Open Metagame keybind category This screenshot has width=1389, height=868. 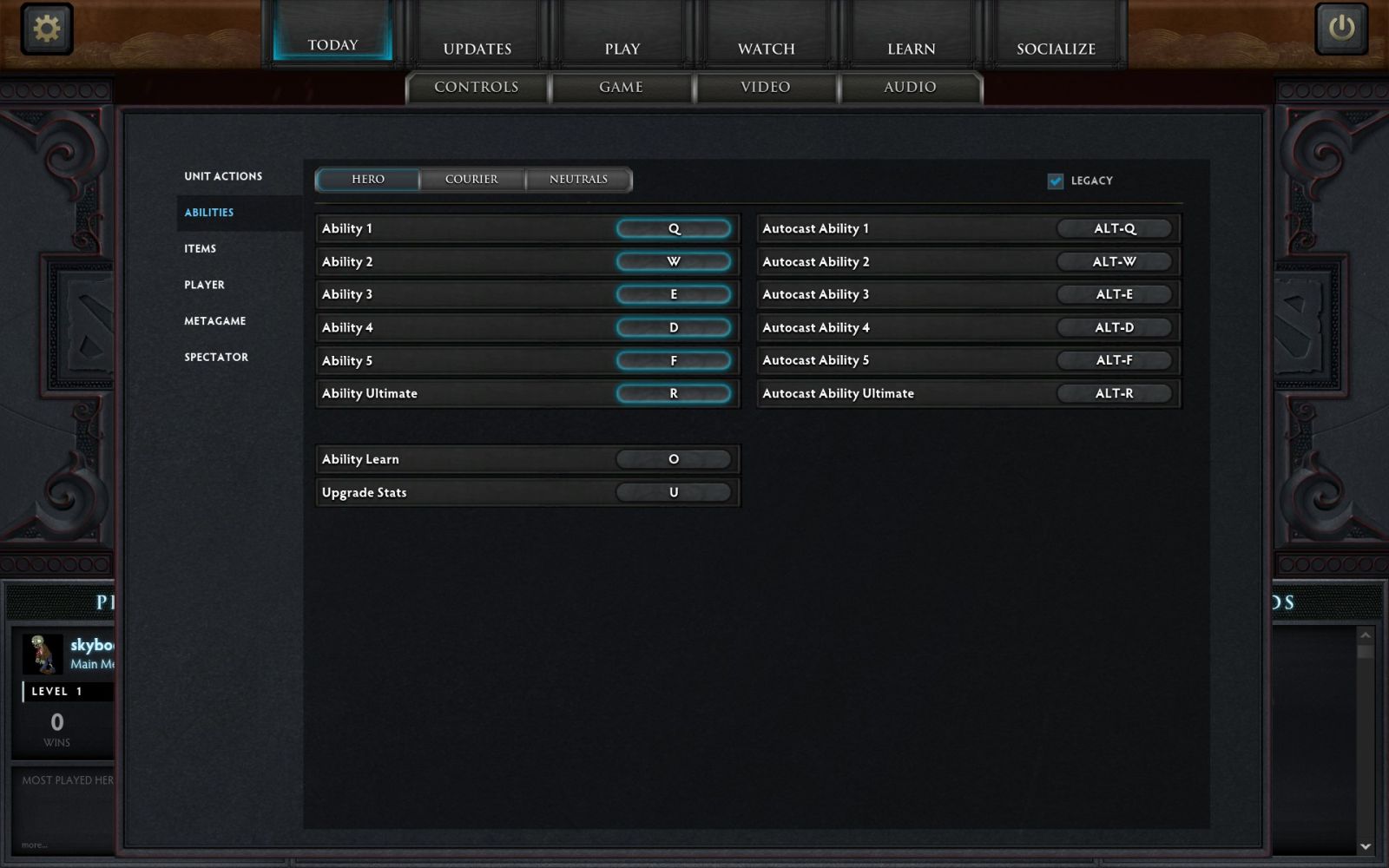215,321
